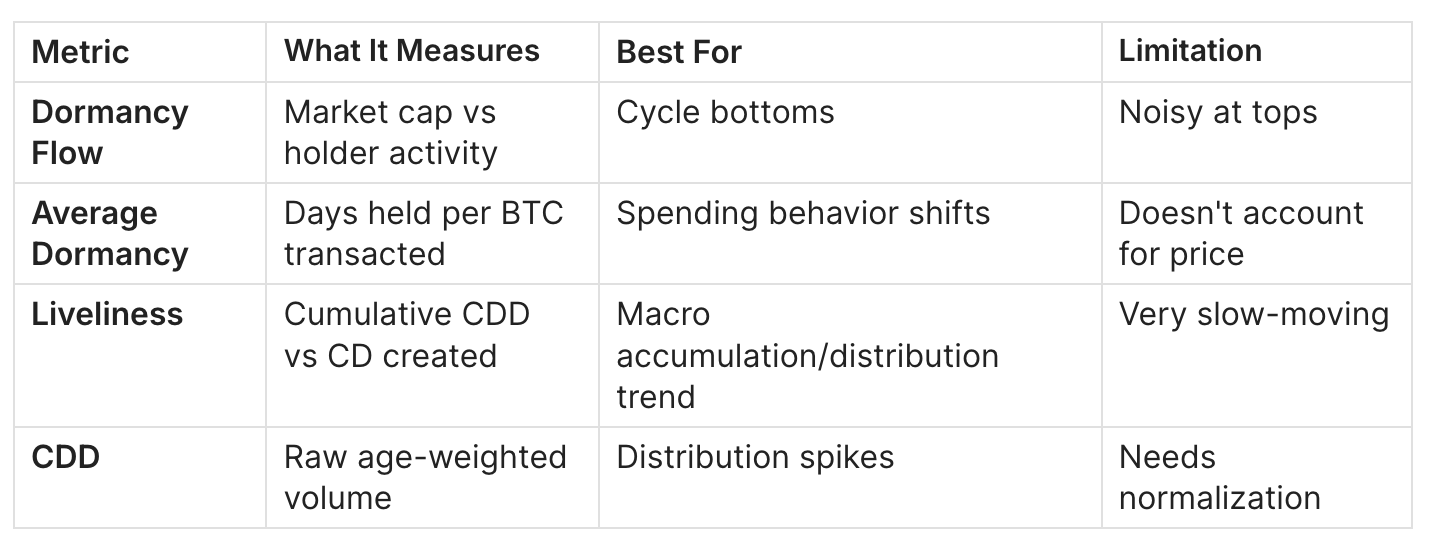Click the Average Dormancy row label
The height and width of the screenshot is (542, 1438).
(109, 233)
